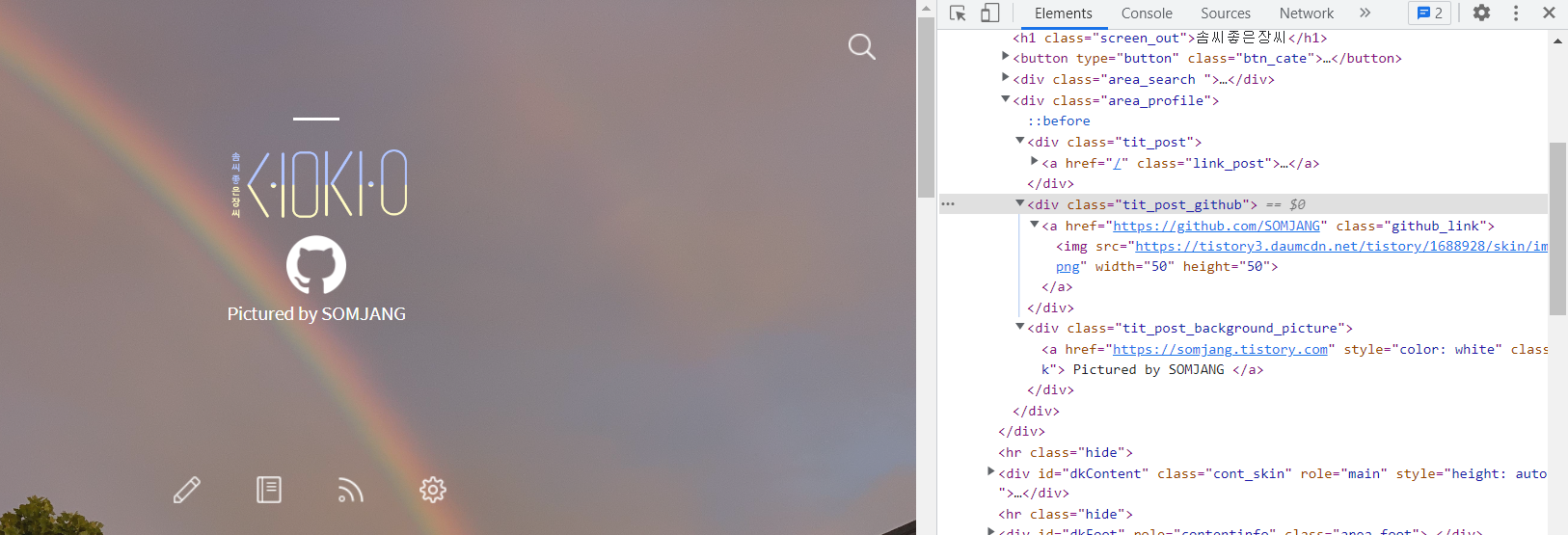Collapse the tit_post_background_picture div node
Screen dimensions: 1568x535
pos(1020,327)
